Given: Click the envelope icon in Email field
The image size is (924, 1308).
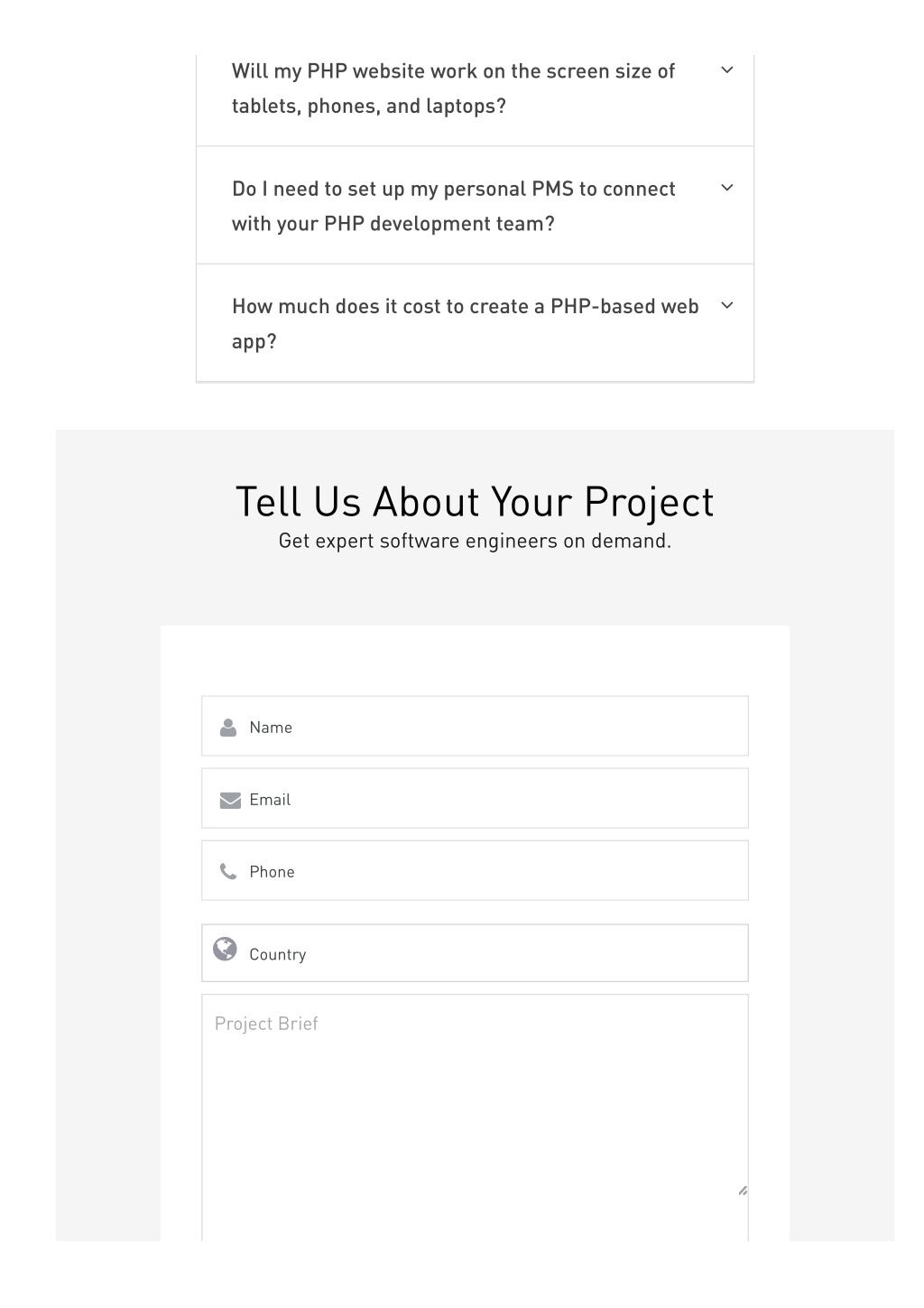Looking at the screenshot, I should point(230,800).
